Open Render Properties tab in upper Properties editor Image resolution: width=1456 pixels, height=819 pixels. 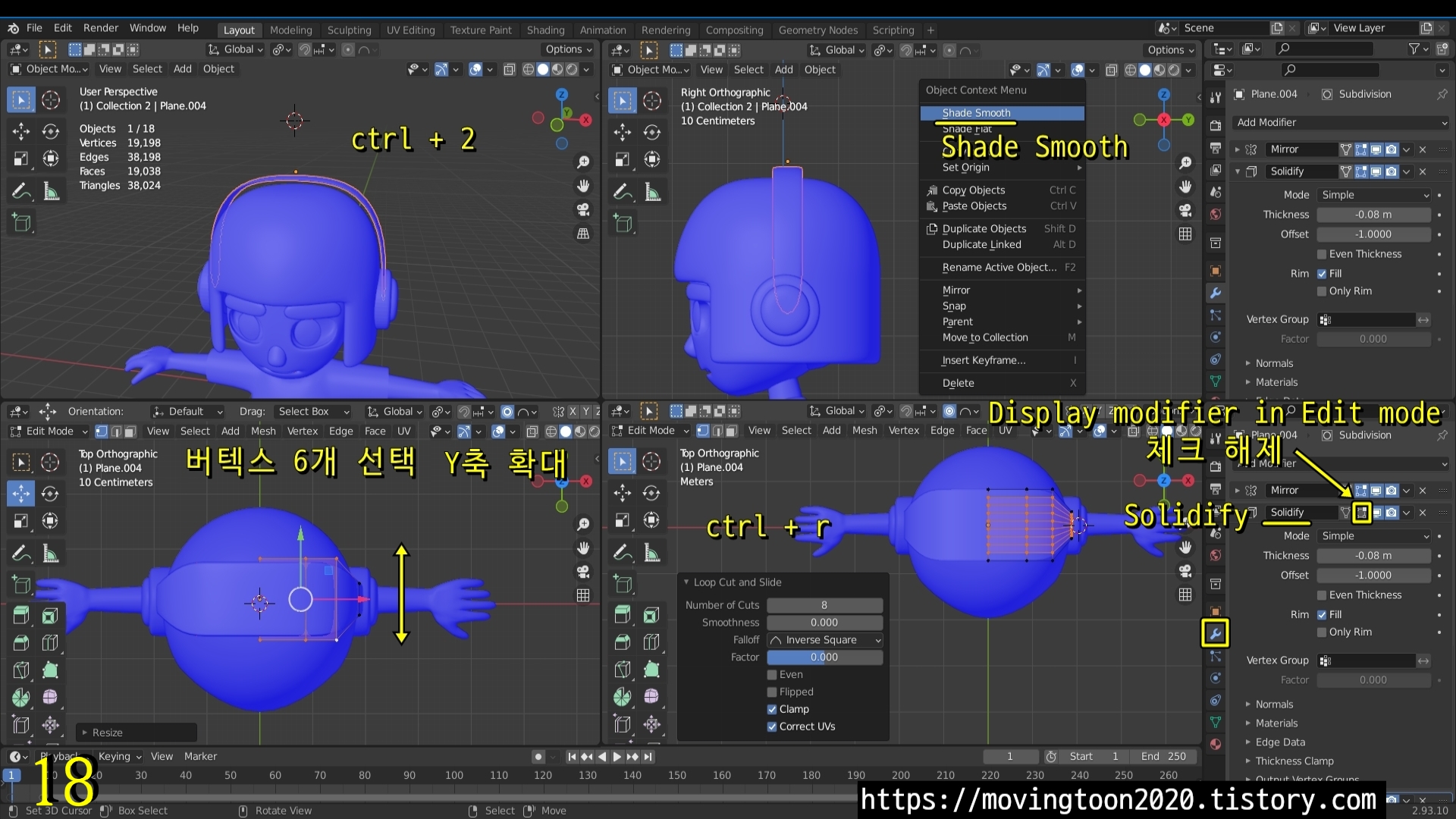[x=1216, y=125]
